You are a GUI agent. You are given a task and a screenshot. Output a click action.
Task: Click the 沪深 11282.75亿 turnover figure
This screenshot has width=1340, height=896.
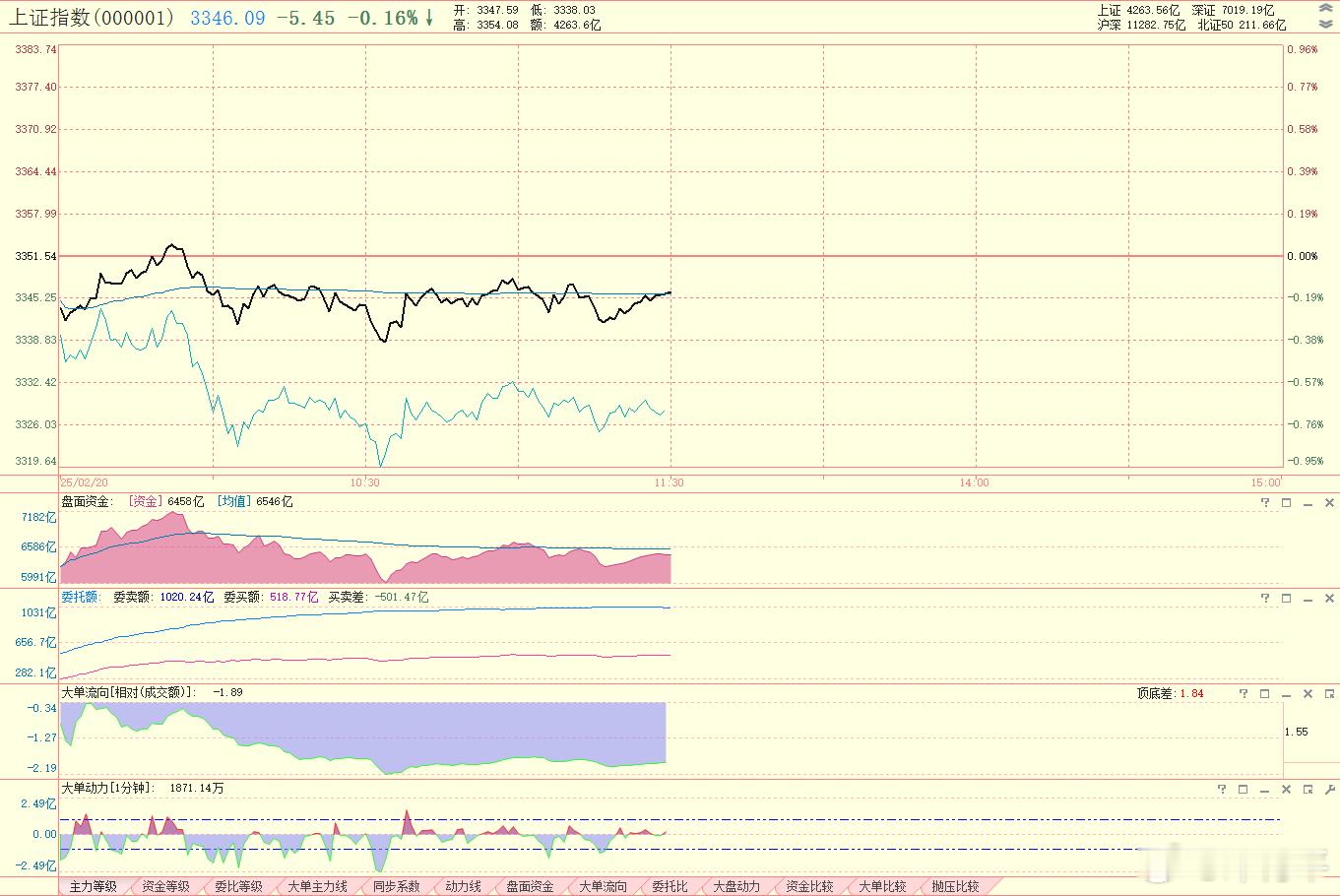point(1142,25)
